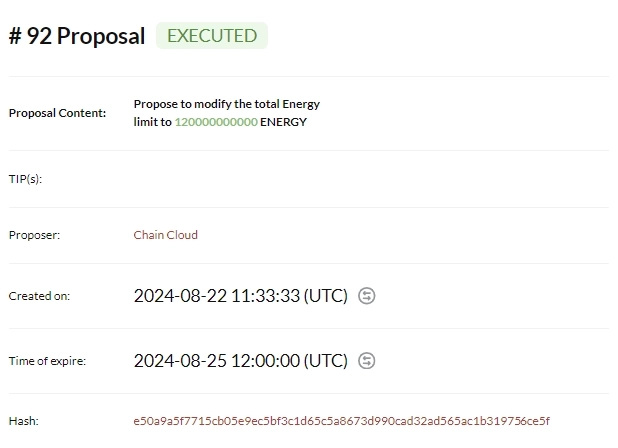Click the 120000000000 energy limit value
This screenshot has width=618, height=448.
(216, 122)
